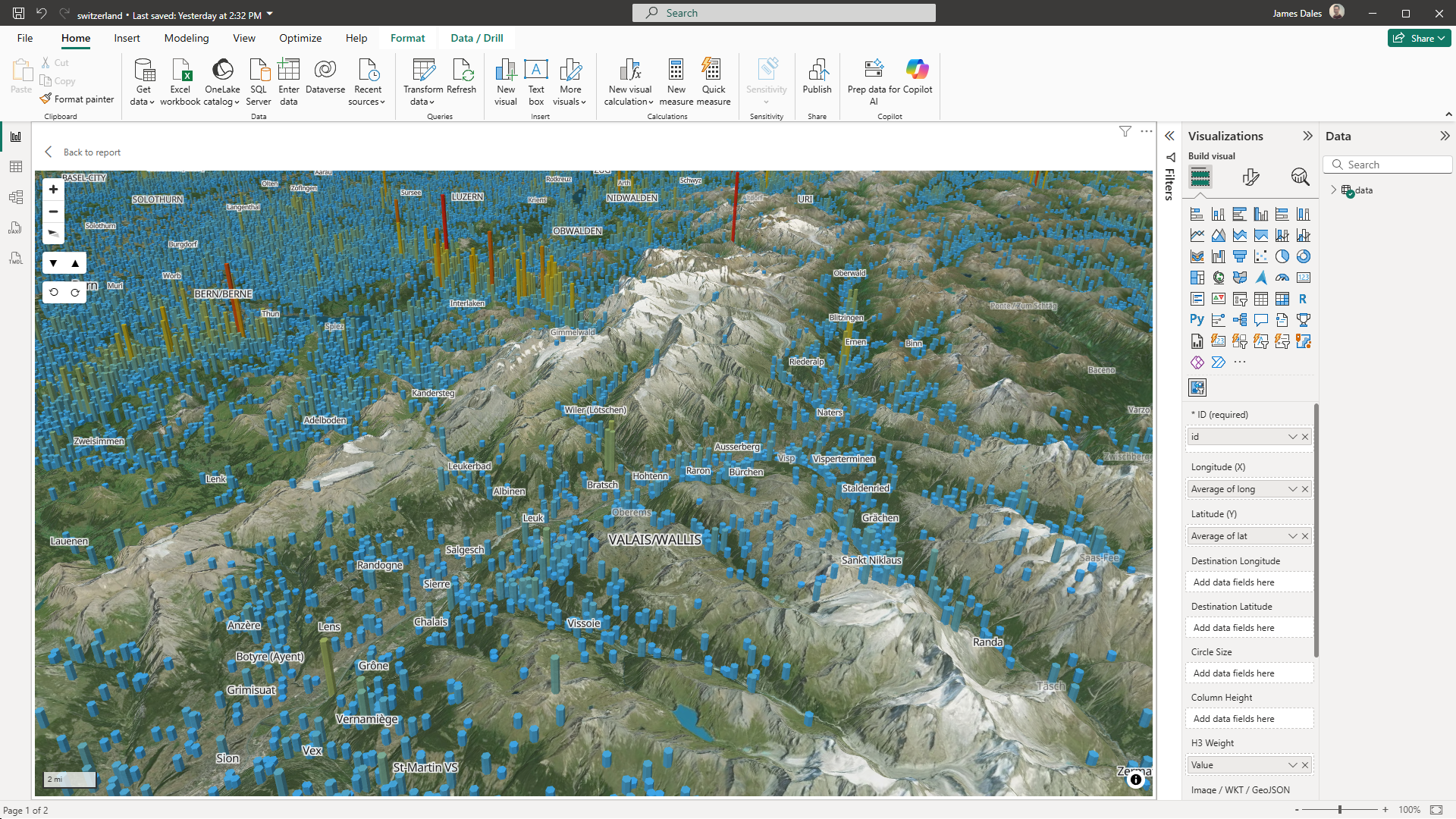The image size is (1456, 819).
Task: Select the custom map visual icon
Action: [x=1197, y=388]
